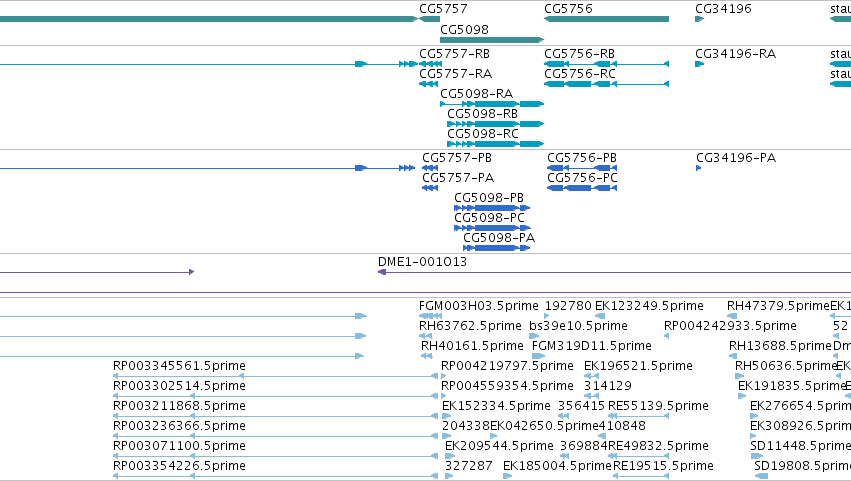This screenshot has width=851, height=481.
Task: Select EST label RP004219797.5prime
Action: click(x=507, y=366)
